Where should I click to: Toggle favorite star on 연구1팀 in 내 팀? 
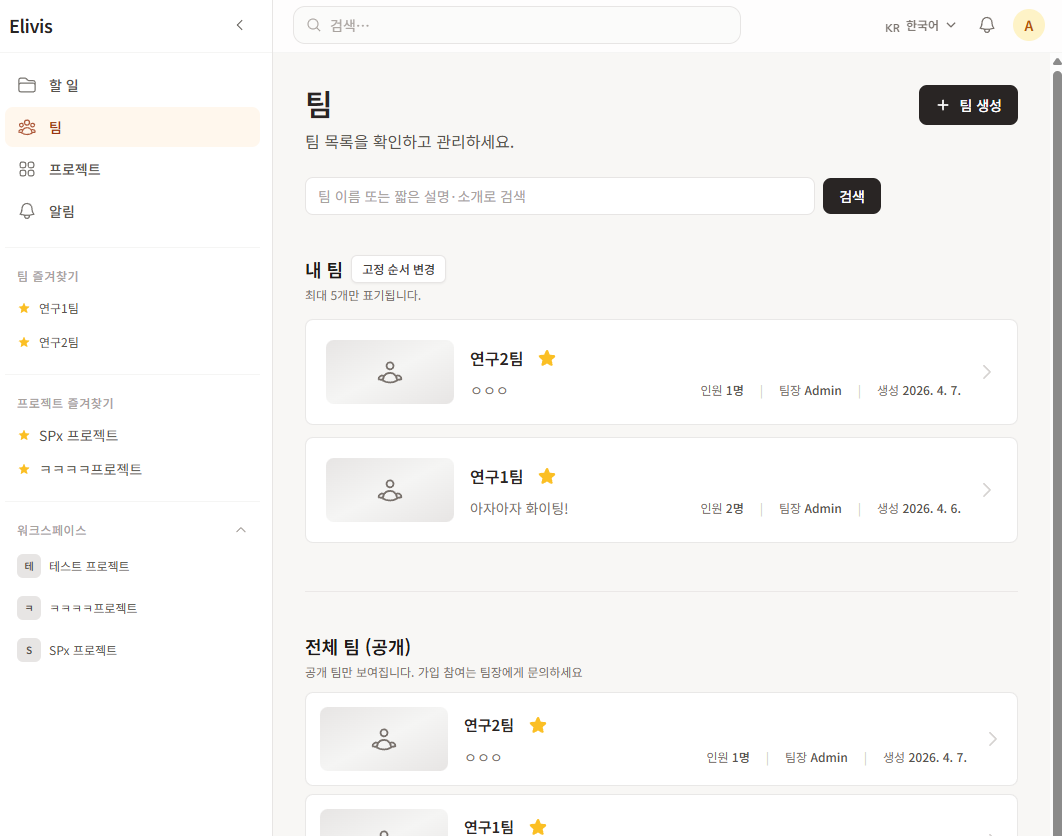[547, 476]
